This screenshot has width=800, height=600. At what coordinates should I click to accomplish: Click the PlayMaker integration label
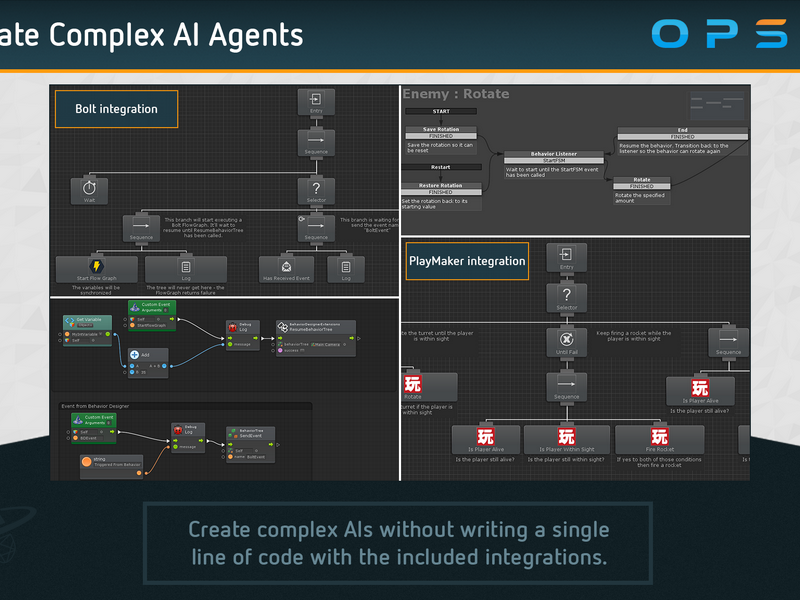[467, 261]
